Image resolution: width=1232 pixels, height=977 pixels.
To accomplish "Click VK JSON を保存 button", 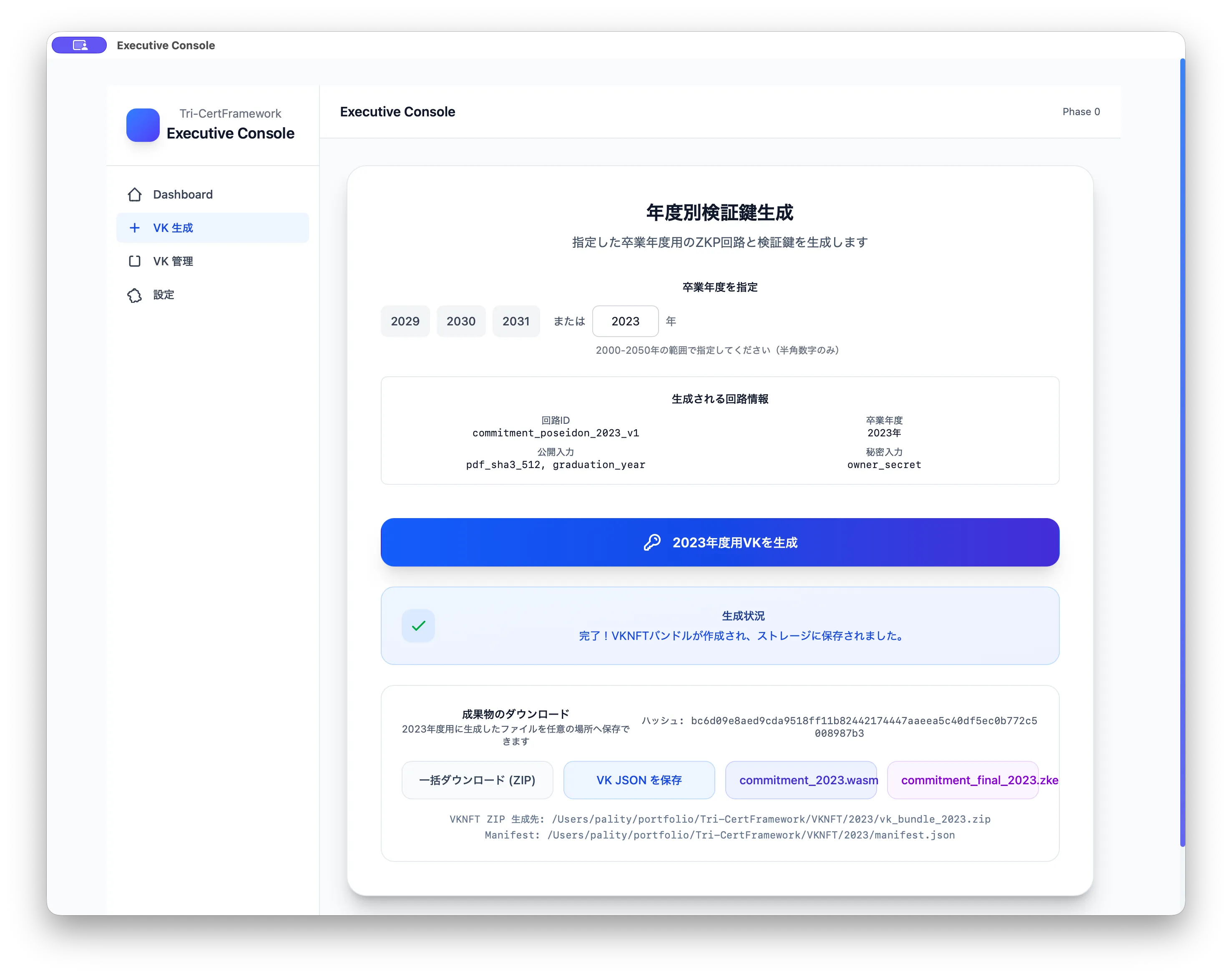I will pos(639,781).
